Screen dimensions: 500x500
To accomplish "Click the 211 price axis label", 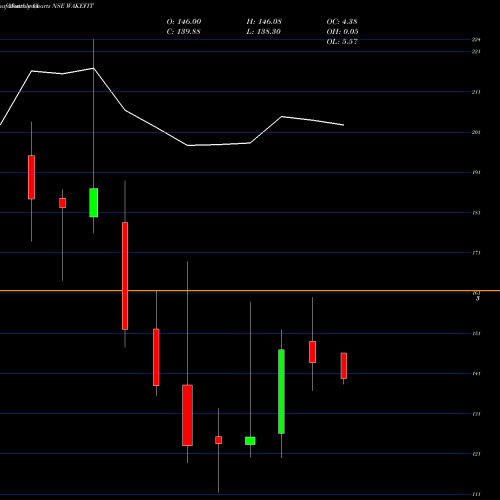I will coord(476,92).
